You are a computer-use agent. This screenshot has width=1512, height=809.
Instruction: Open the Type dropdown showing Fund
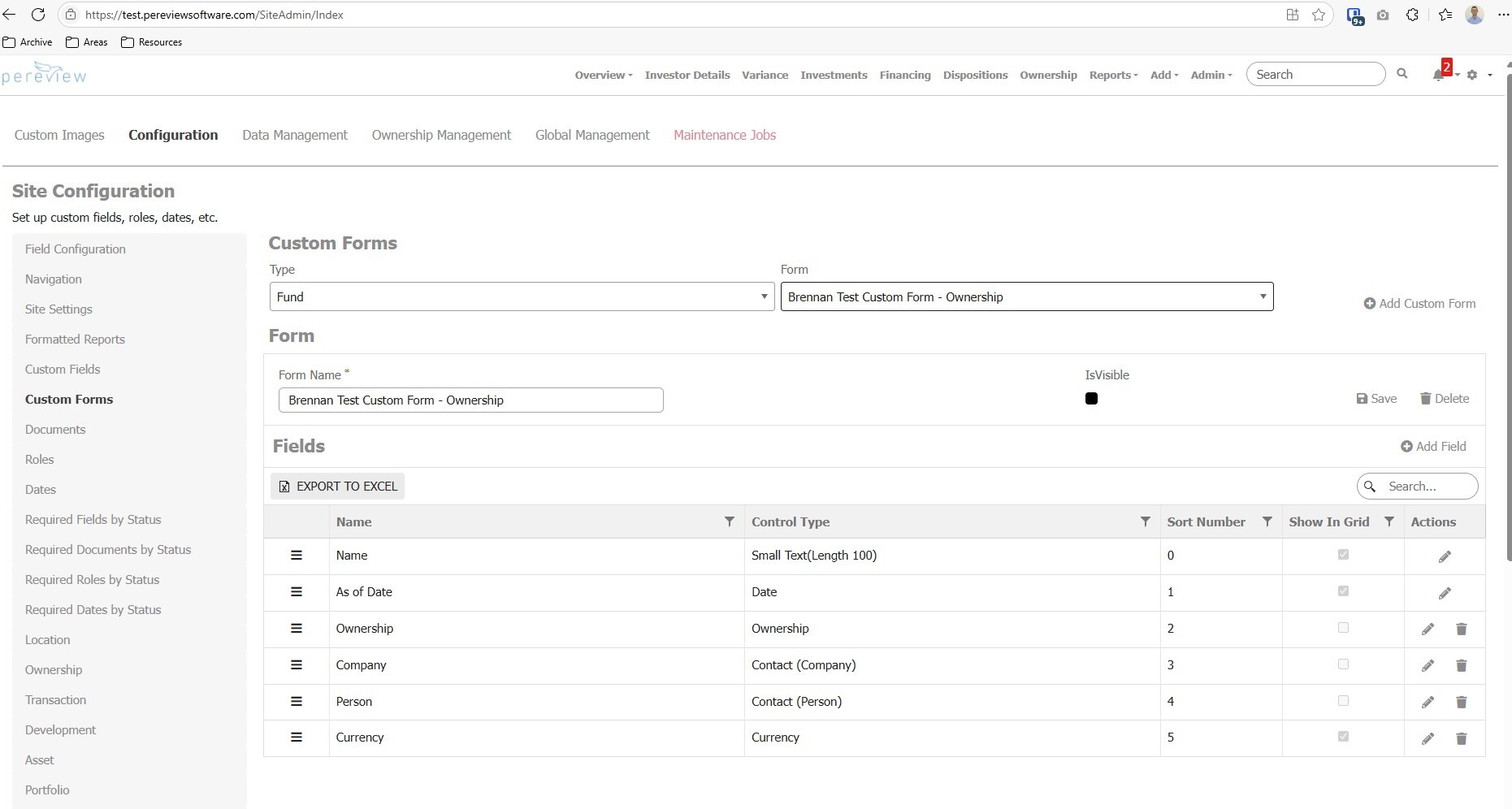(521, 296)
